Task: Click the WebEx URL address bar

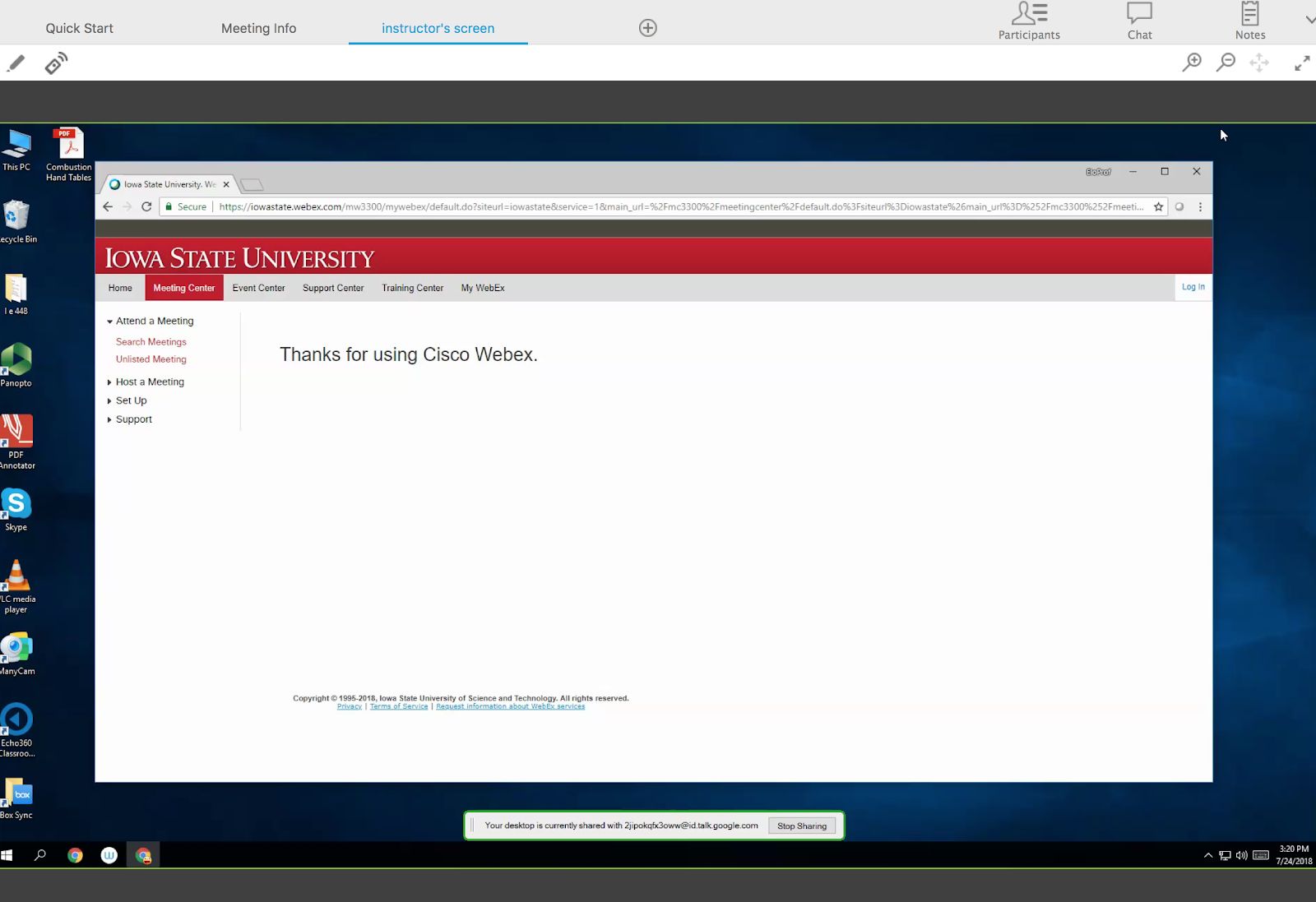Action: coord(681,206)
